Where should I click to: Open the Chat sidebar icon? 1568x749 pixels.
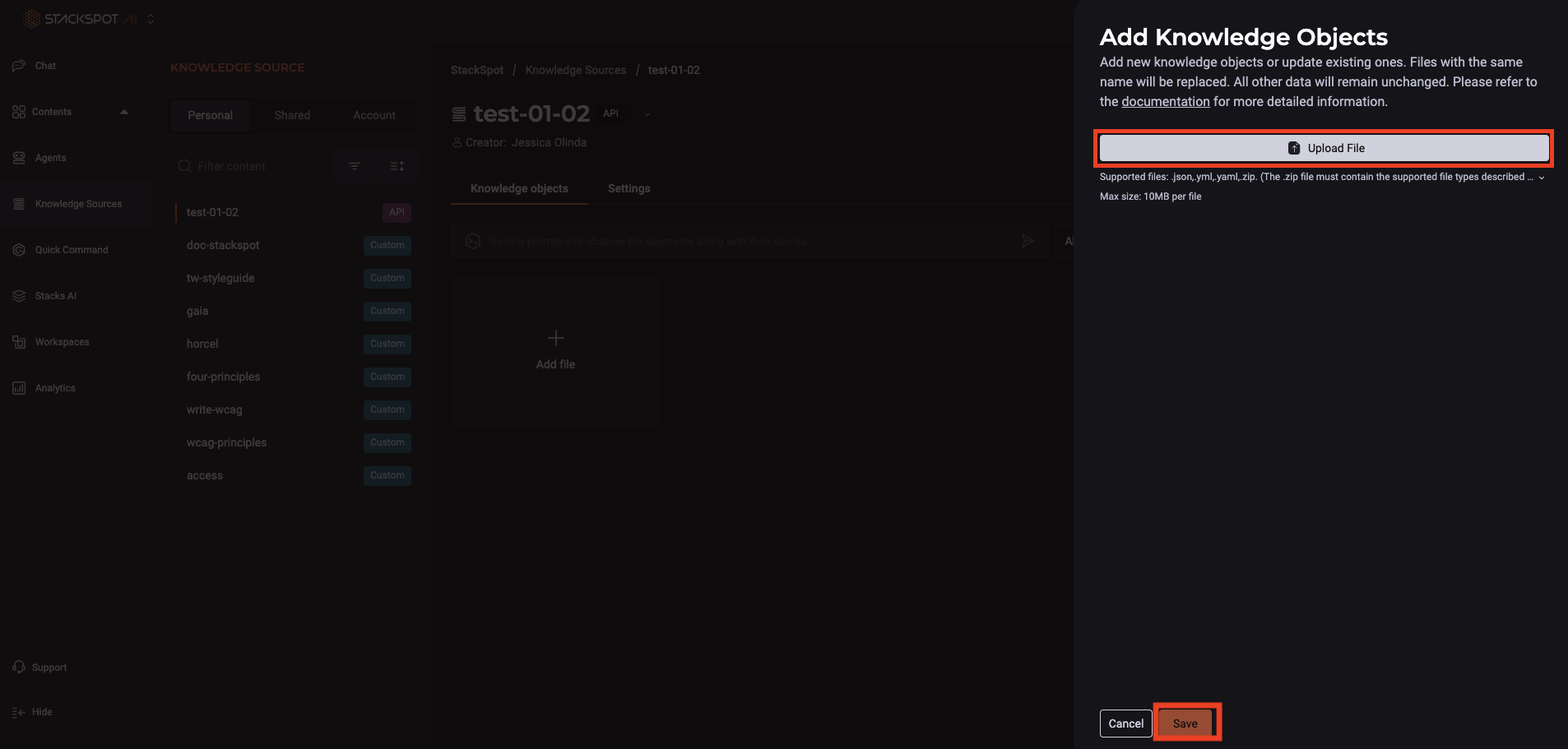[19, 66]
